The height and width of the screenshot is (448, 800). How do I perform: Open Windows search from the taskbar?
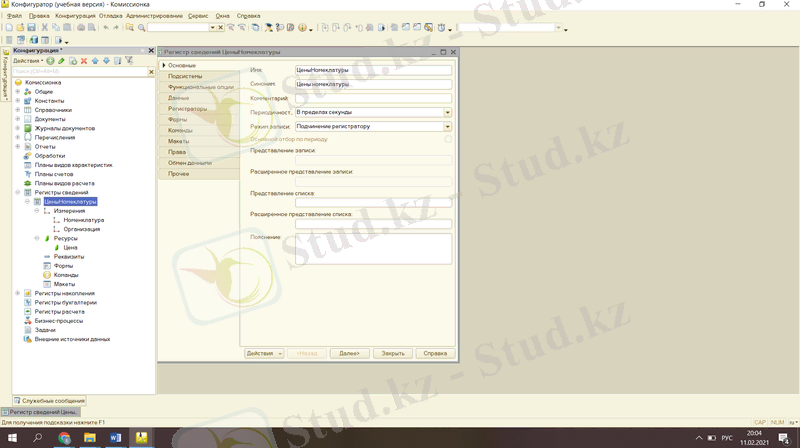(38, 437)
